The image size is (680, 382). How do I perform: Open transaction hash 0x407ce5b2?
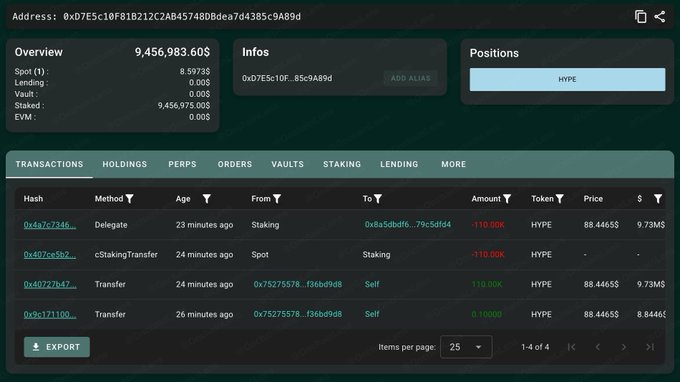pyautogui.click(x=49, y=255)
